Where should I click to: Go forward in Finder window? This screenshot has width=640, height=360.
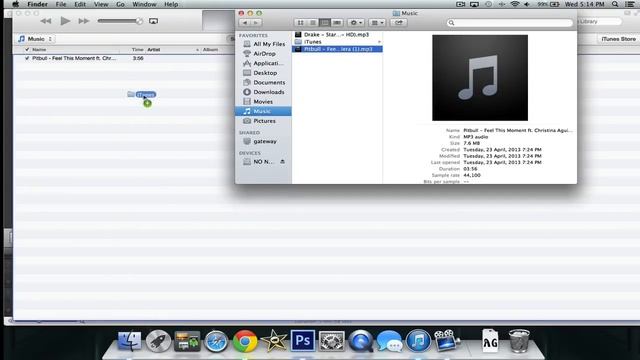pos(256,22)
